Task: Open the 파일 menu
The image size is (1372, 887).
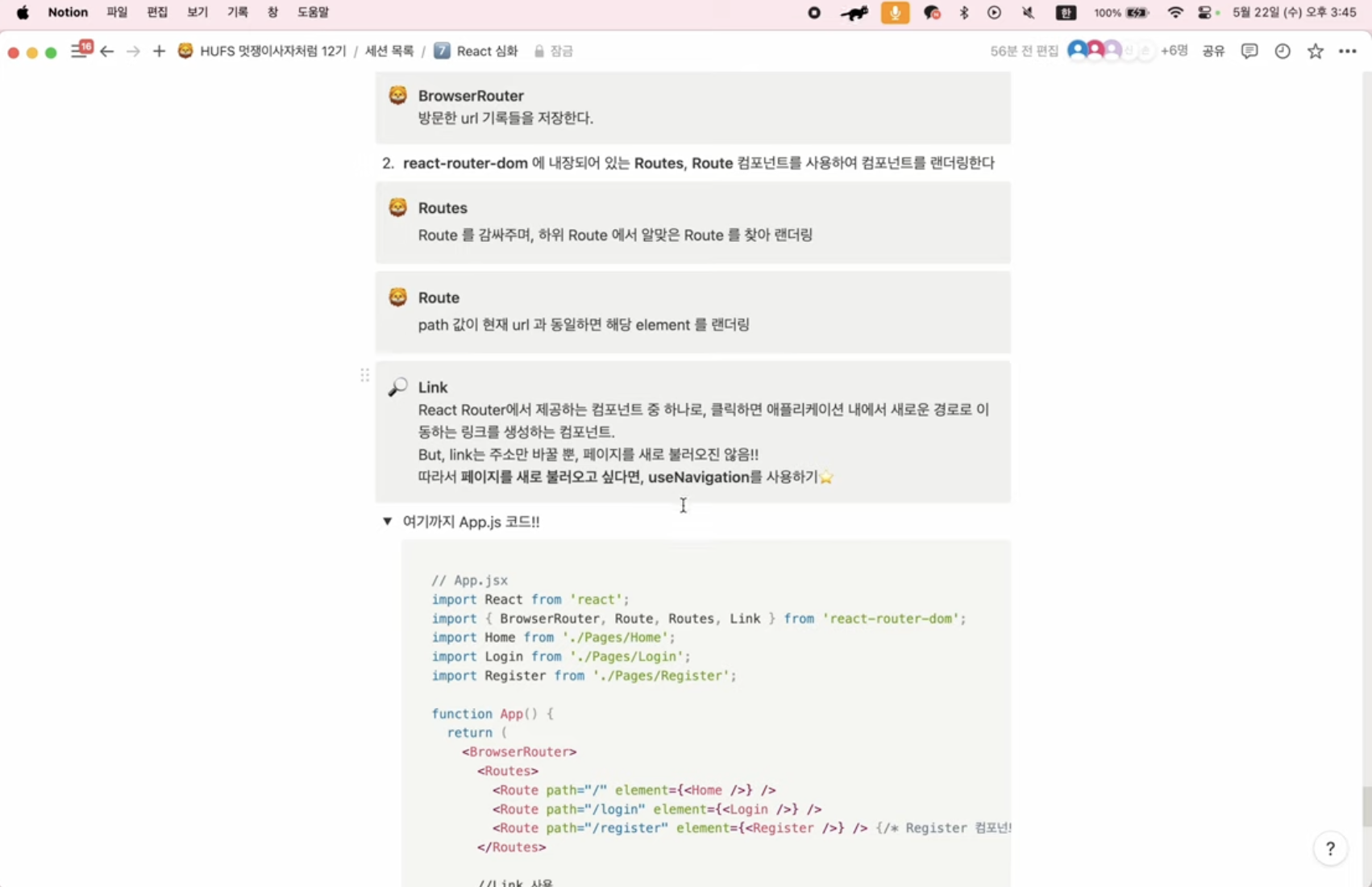Action: (x=117, y=12)
